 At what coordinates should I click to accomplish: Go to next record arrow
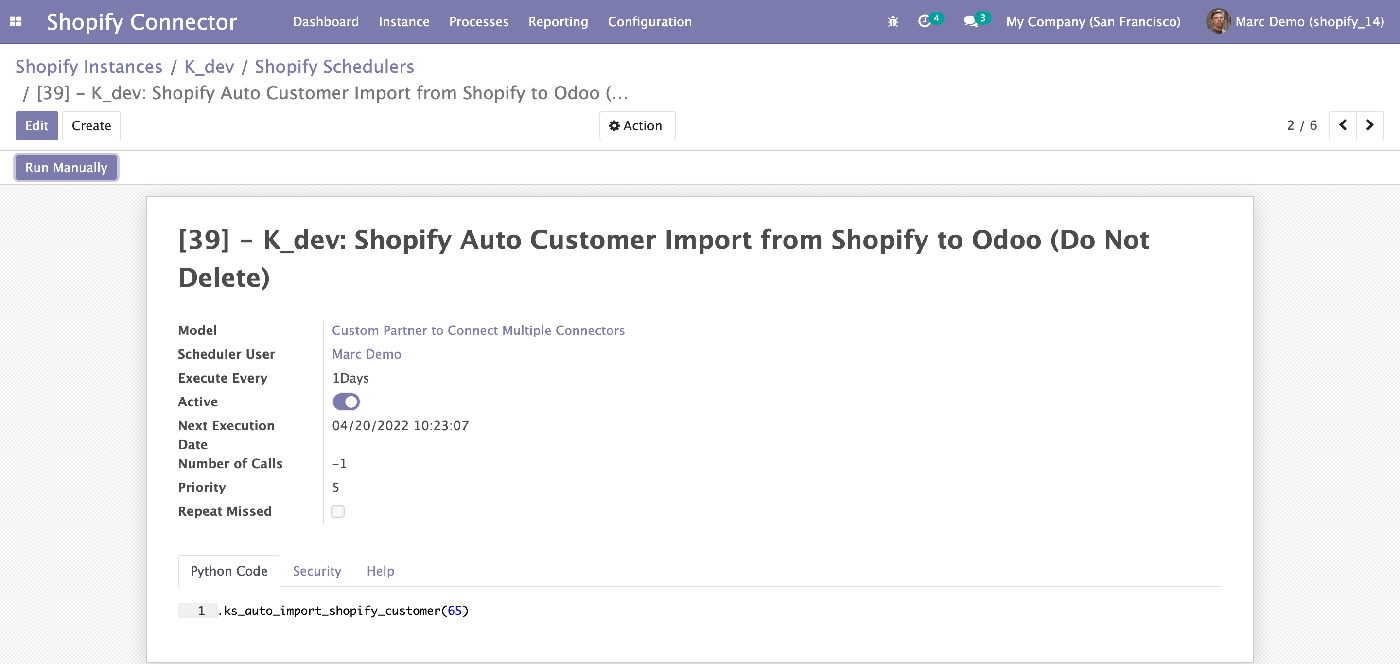click(x=1370, y=126)
